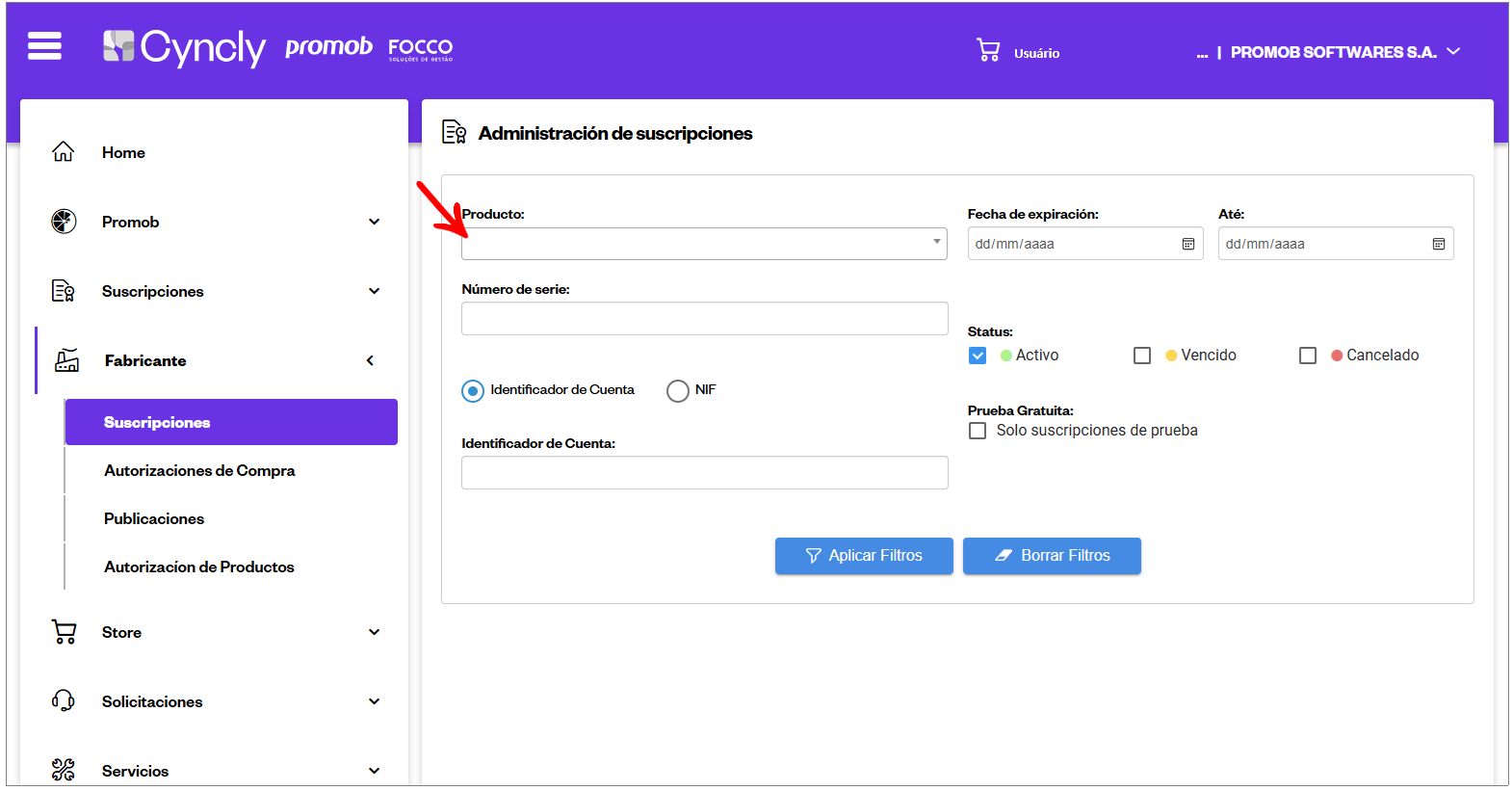1512x791 pixels.
Task: Collapse the Fabricante sidebar section
Action: [x=371, y=360]
